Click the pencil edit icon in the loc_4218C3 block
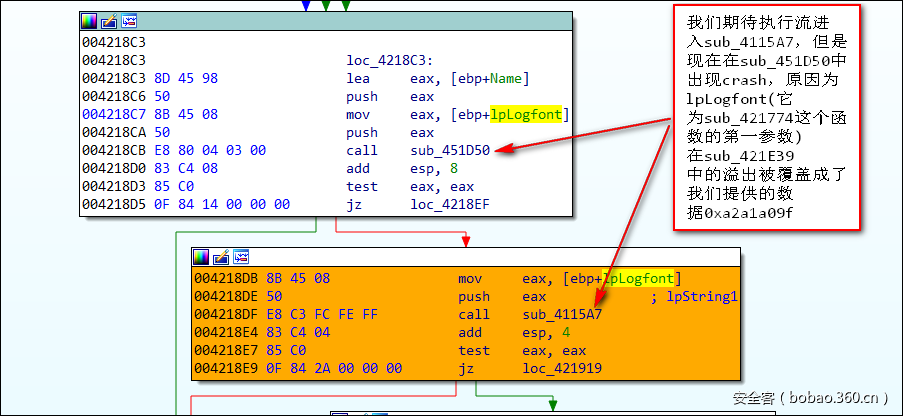Viewport: 903px width, 416px height. click(x=109, y=20)
